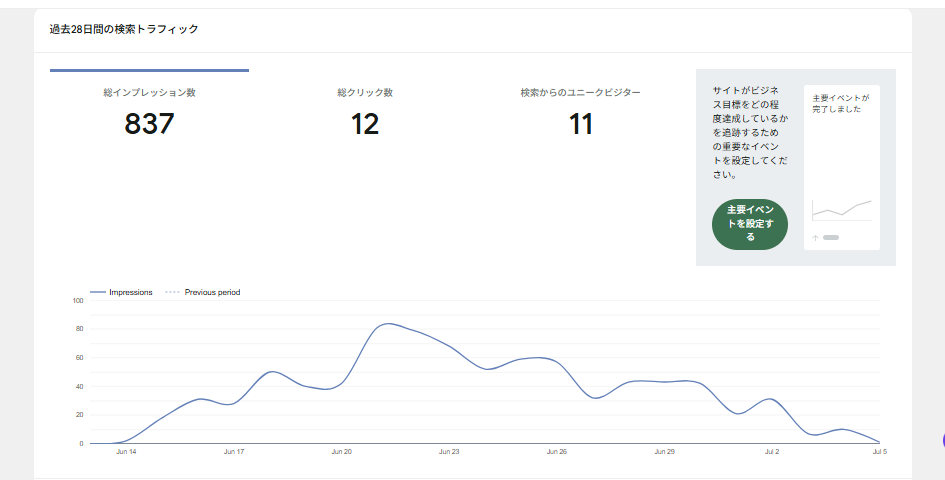Click the up arrow icon in preview card
This screenshot has width=945, height=480.
[x=815, y=238]
